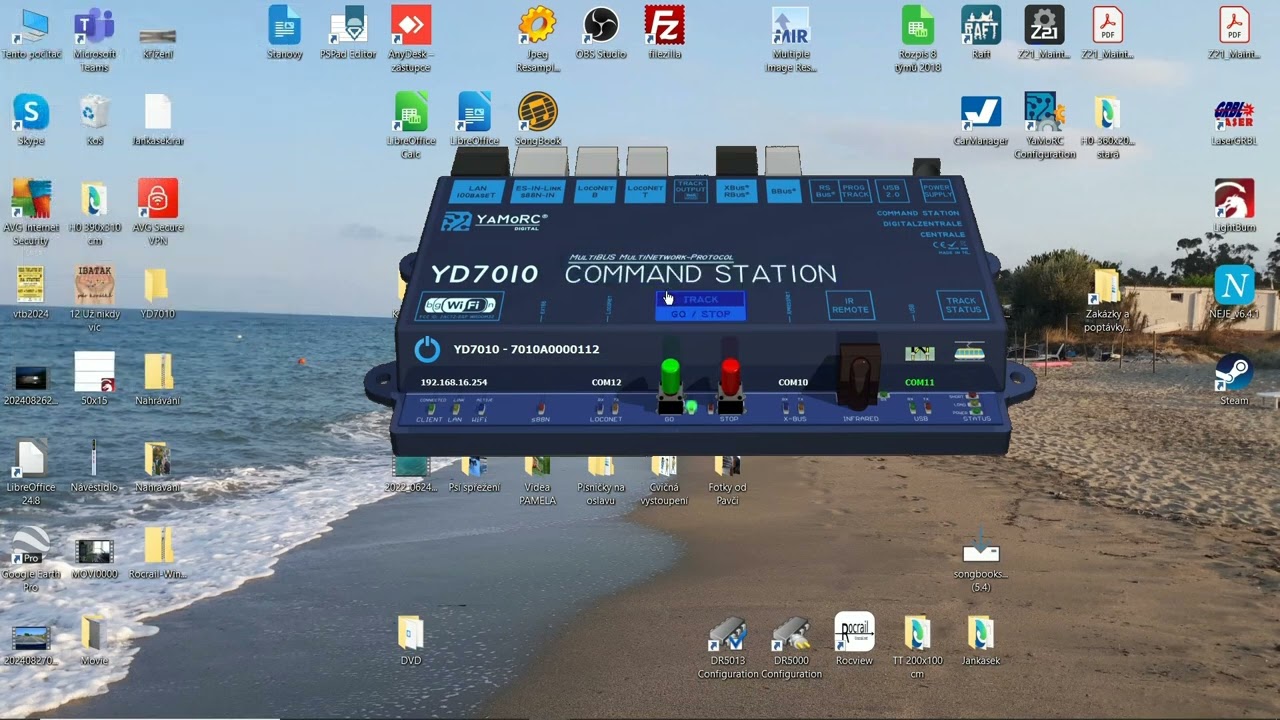Screen dimensions: 1280x720
Task: Open the Jpeg Resampler shortcut
Action: [x=538, y=38]
